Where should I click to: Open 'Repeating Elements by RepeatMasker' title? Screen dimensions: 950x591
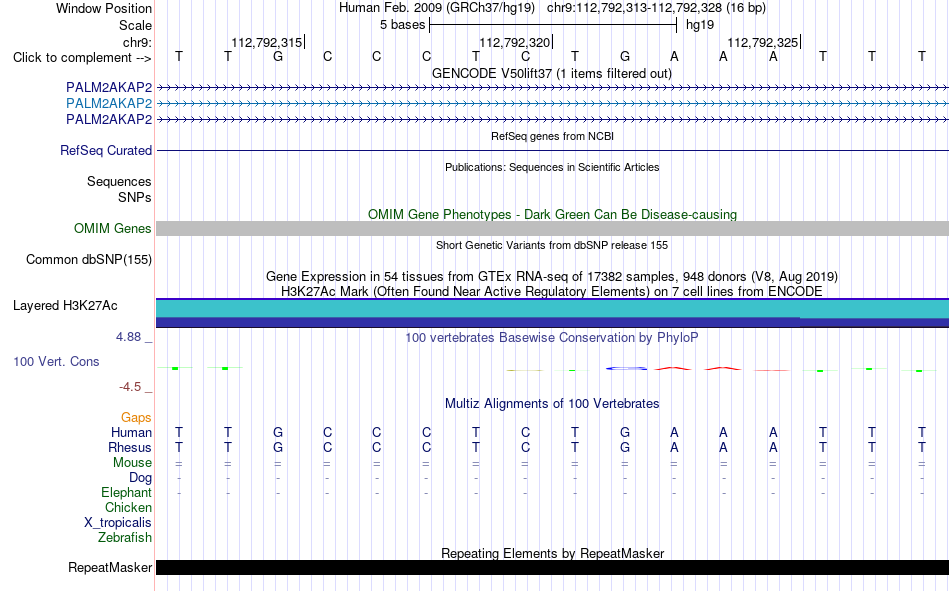552,553
